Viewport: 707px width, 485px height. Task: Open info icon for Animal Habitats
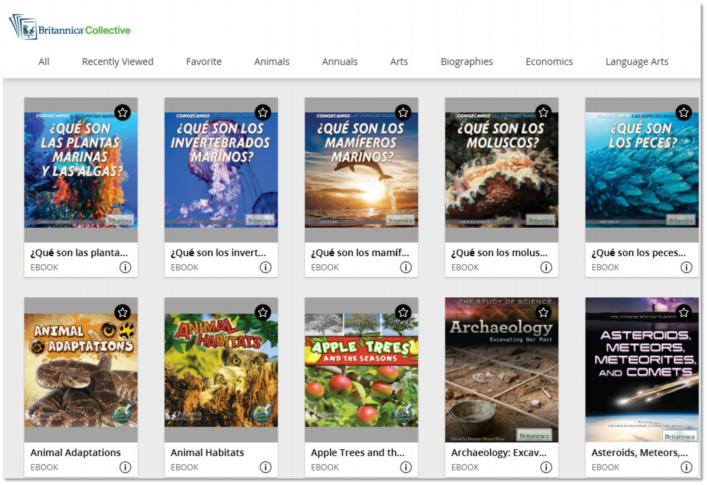click(265, 467)
